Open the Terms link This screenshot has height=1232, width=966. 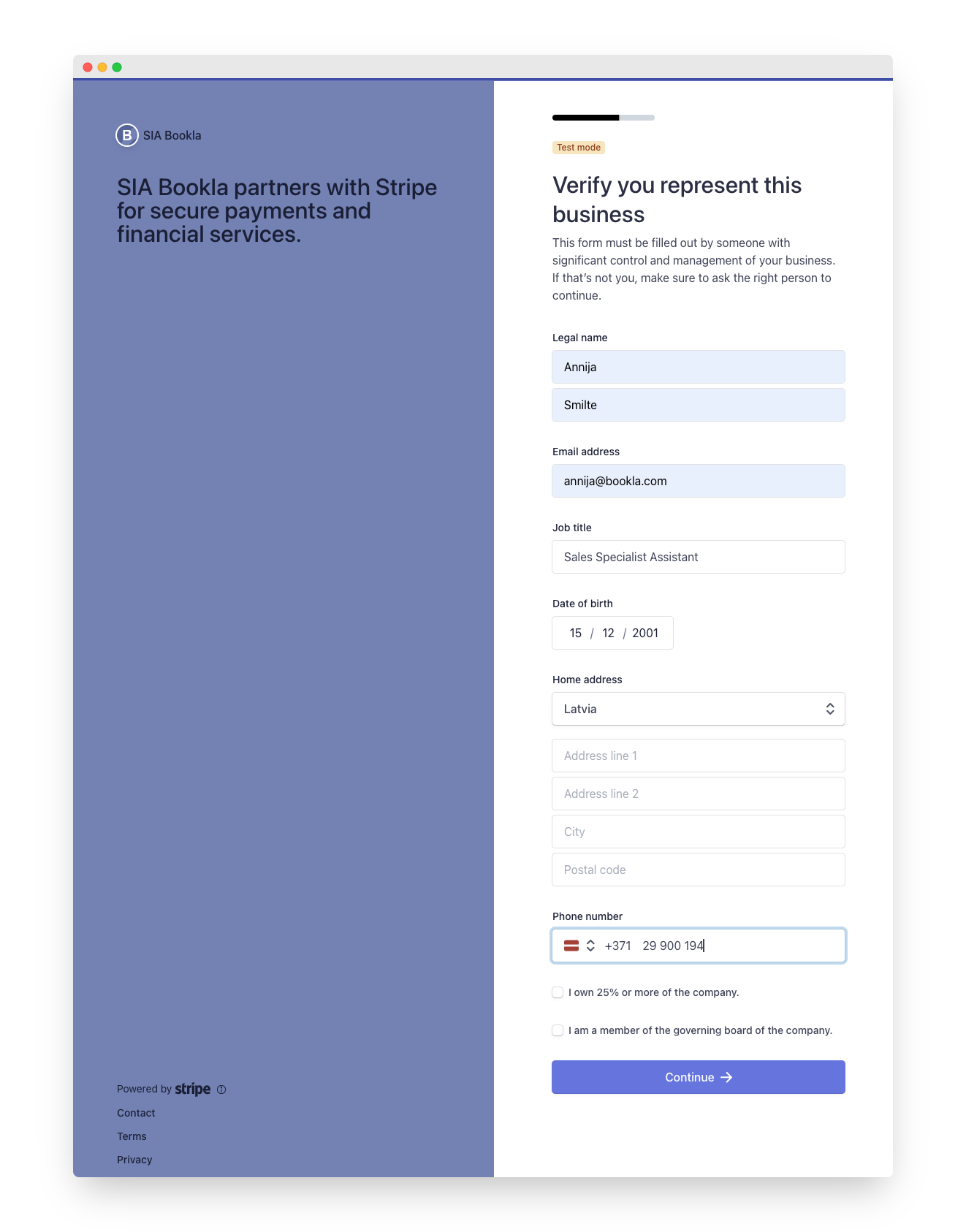(x=132, y=1136)
